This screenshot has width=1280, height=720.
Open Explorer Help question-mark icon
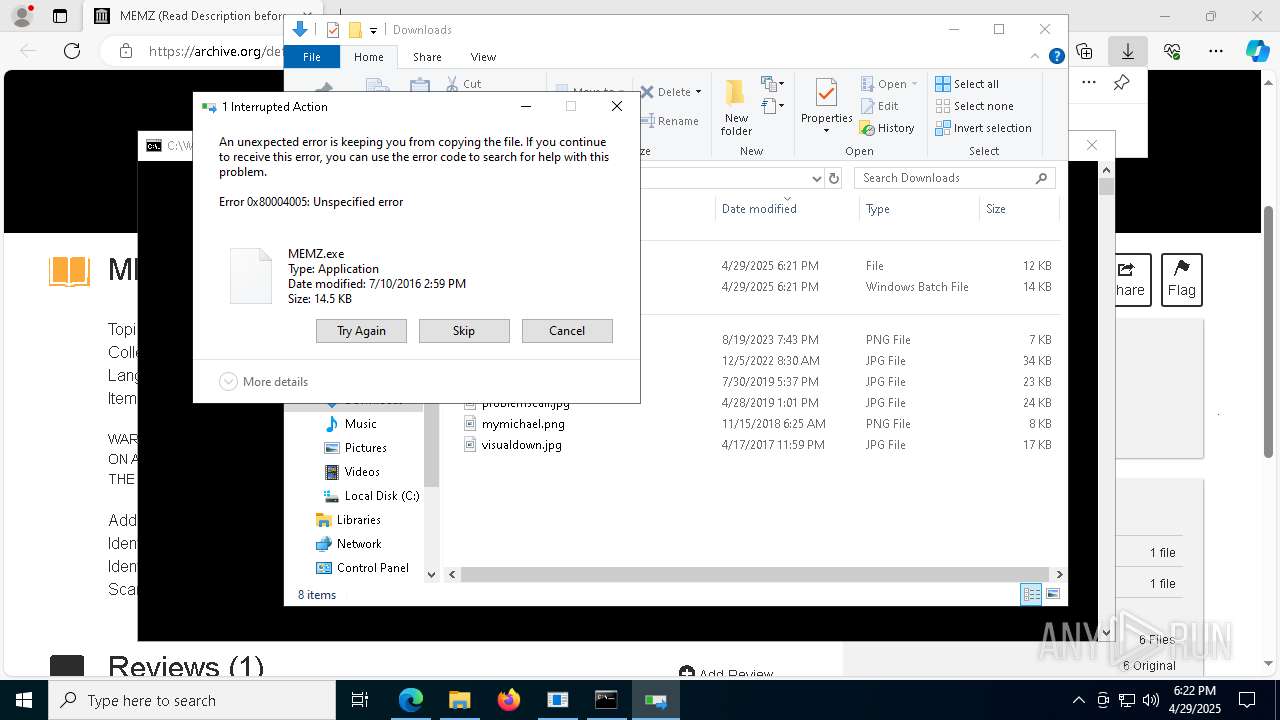pyautogui.click(x=1056, y=57)
